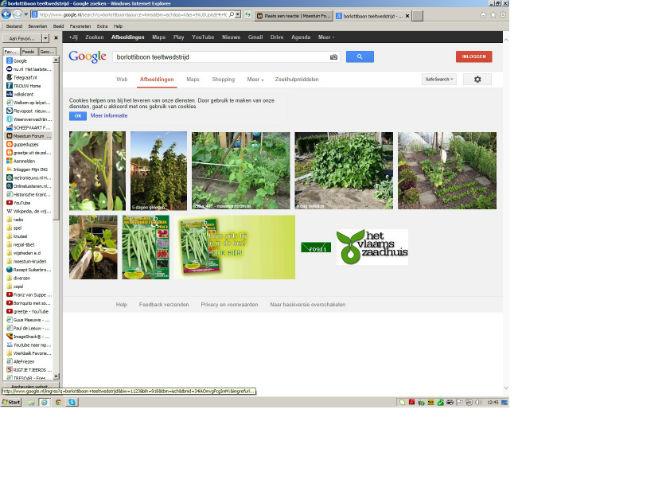Switch to the Moestuin Forum browser tab
The image size is (650, 487).
293,16
